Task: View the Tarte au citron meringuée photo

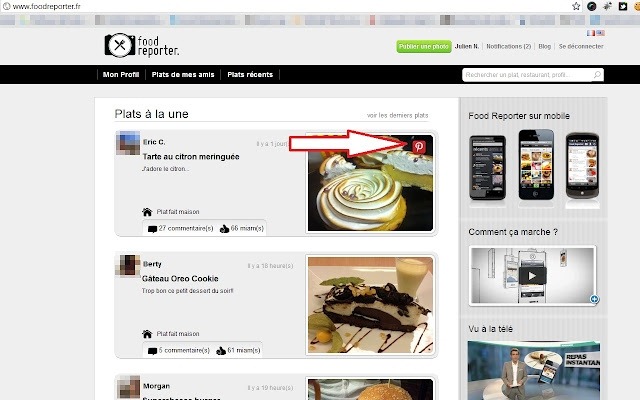Action: click(371, 183)
